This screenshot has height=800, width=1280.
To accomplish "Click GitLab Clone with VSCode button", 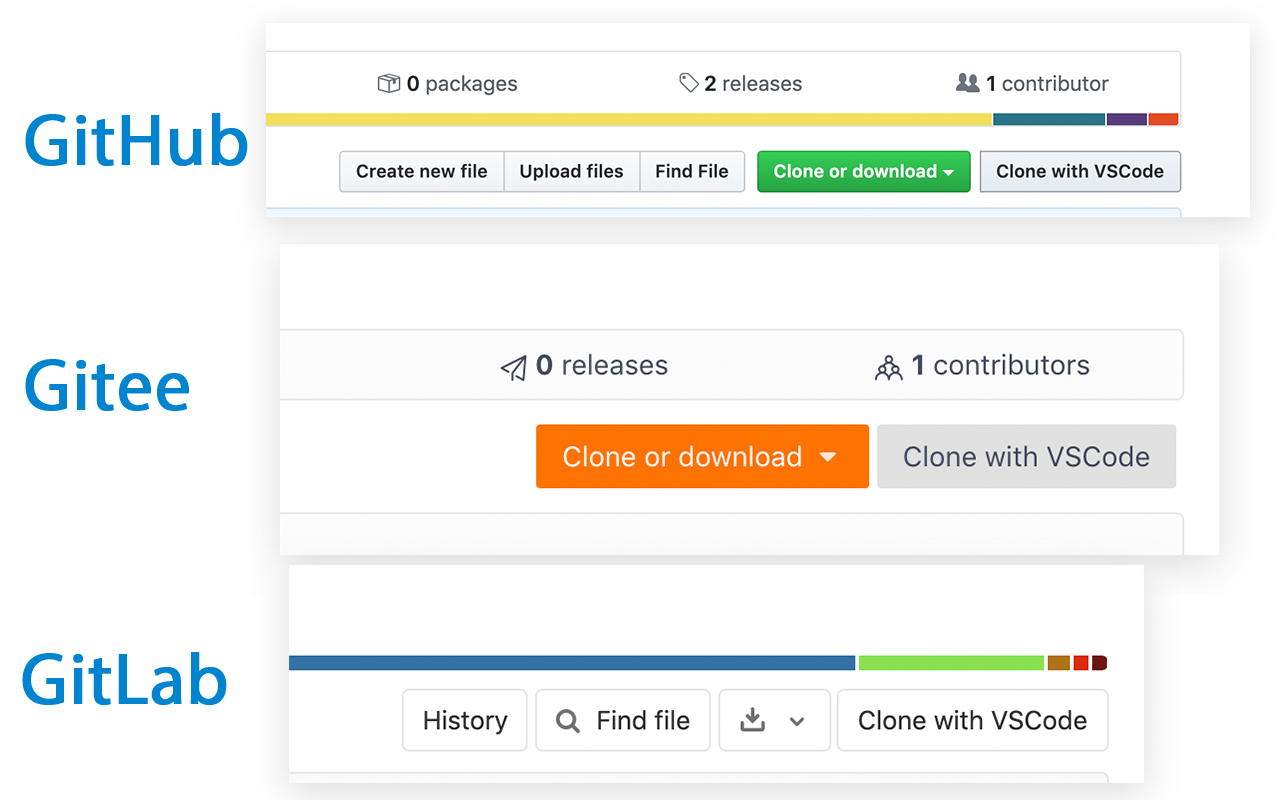I will click(x=972, y=720).
